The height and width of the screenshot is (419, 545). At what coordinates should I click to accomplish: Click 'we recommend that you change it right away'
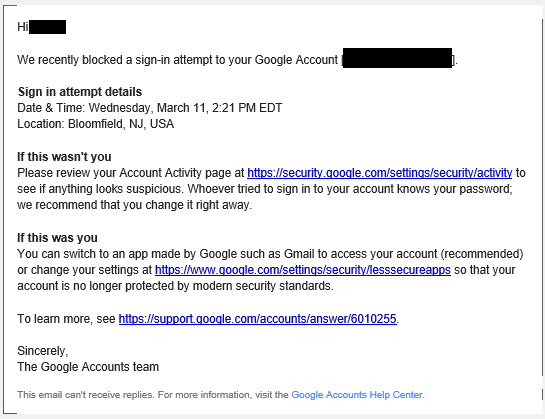[x=135, y=205]
